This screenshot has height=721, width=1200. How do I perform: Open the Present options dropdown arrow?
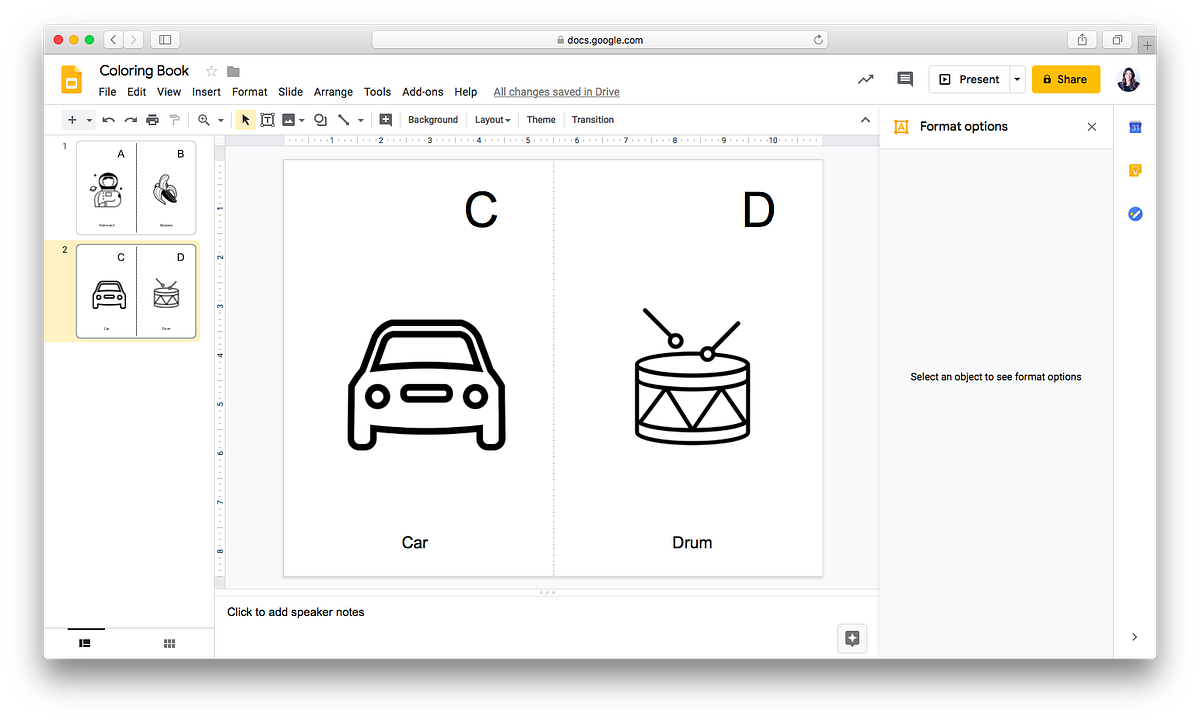pyautogui.click(x=1017, y=79)
